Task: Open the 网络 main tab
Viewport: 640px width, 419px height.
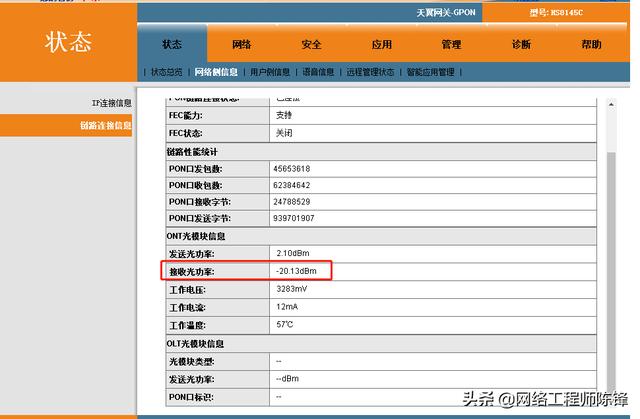Action: coord(242,44)
